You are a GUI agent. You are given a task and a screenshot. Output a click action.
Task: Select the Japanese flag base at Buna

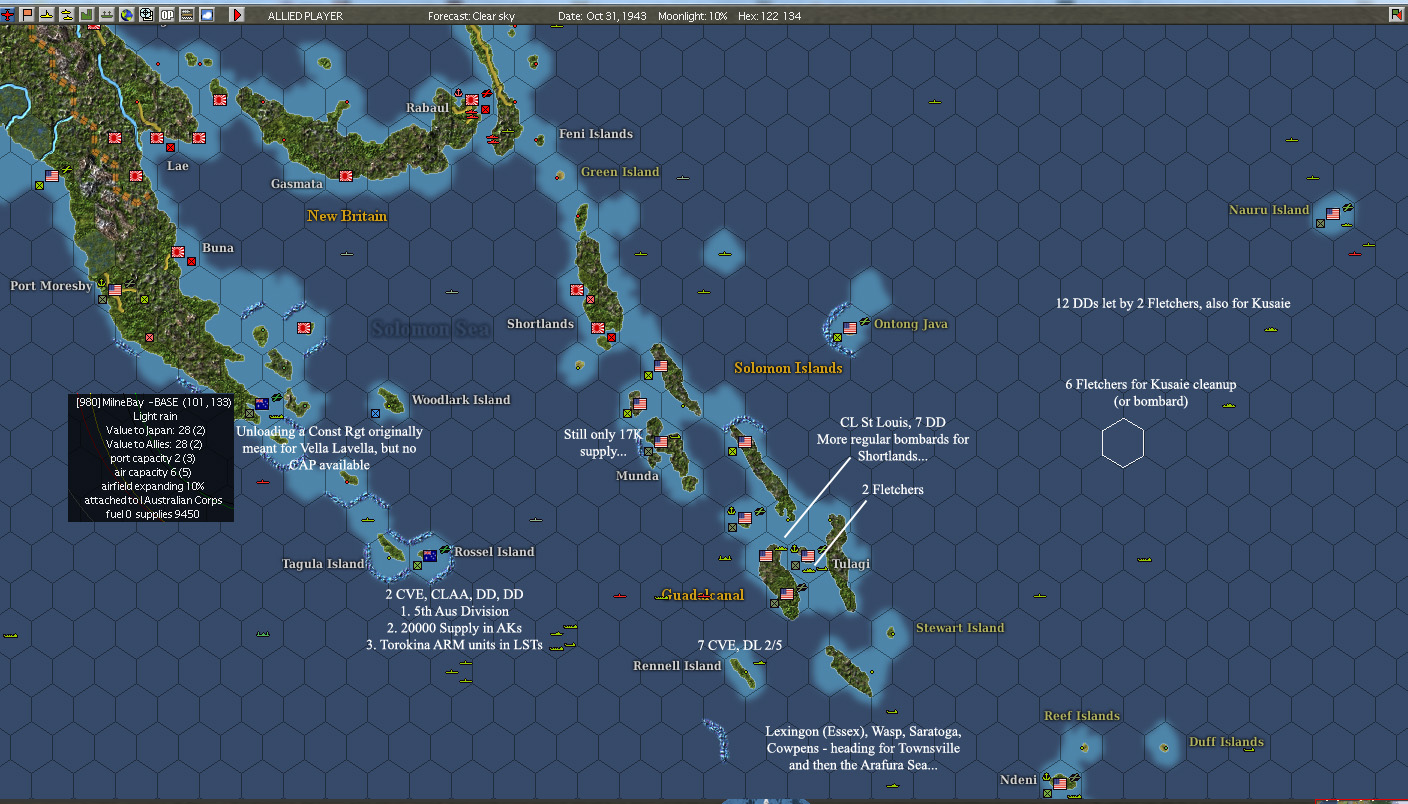pyautogui.click(x=178, y=253)
